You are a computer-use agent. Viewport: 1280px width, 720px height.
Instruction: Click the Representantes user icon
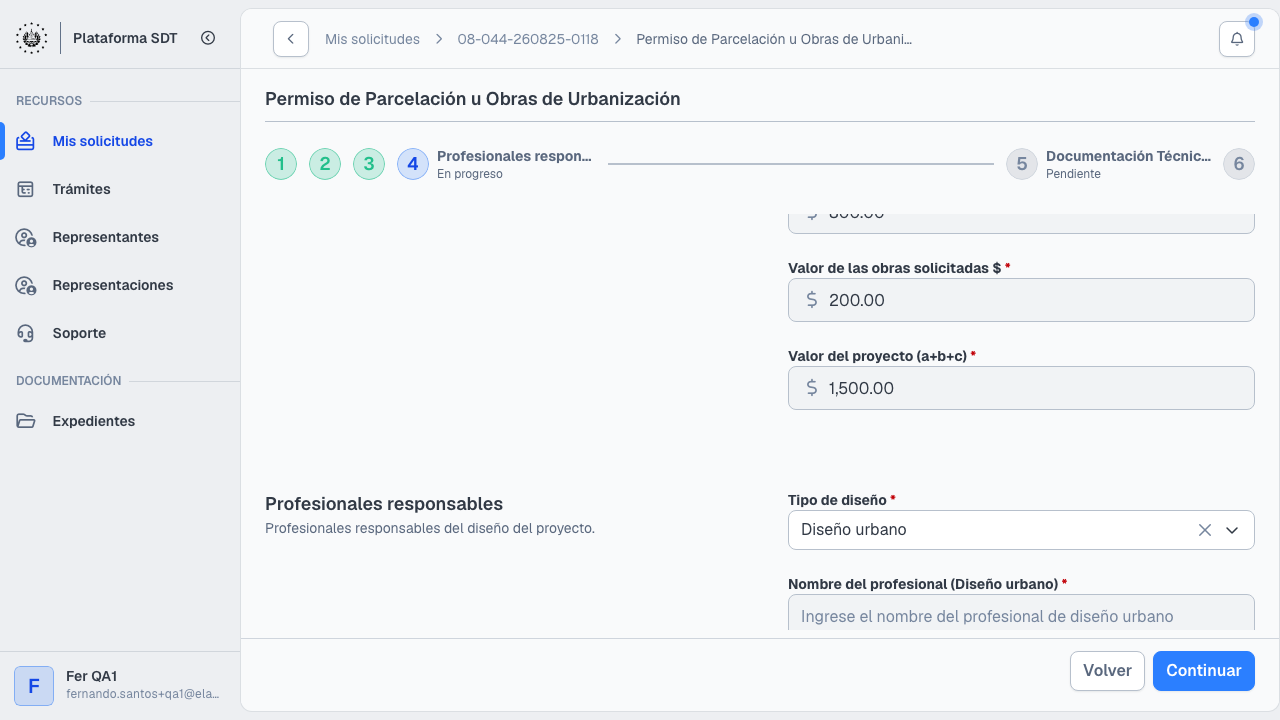point(26,237)
